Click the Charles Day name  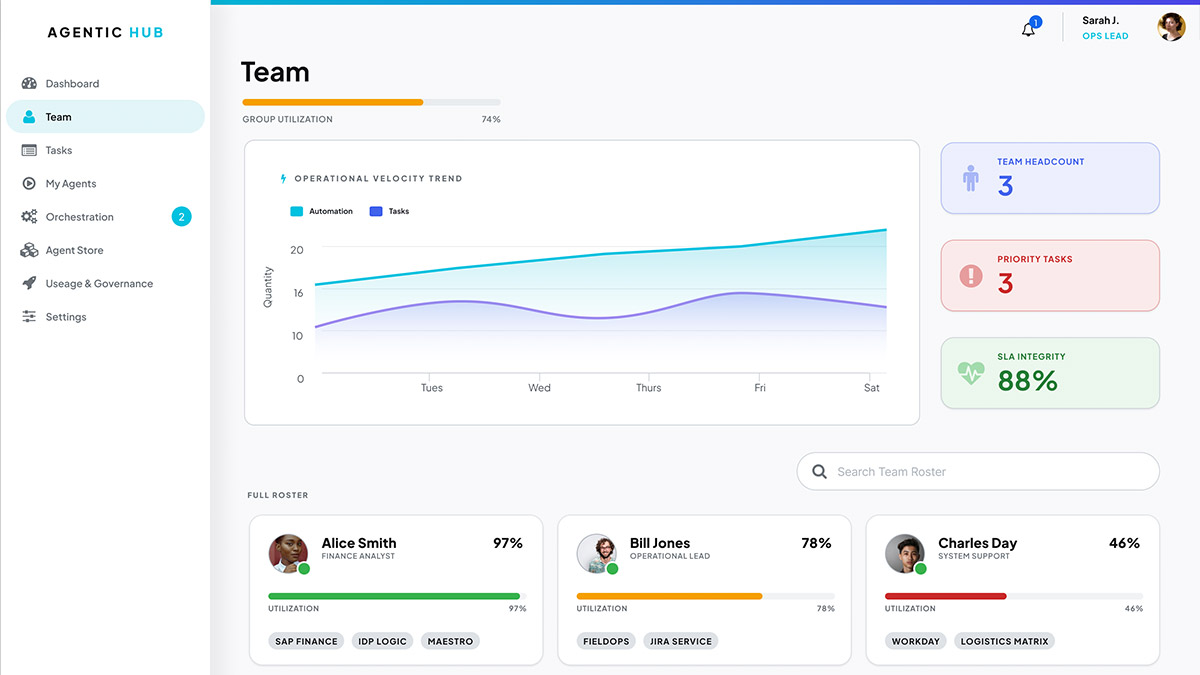tap(977, 543)
